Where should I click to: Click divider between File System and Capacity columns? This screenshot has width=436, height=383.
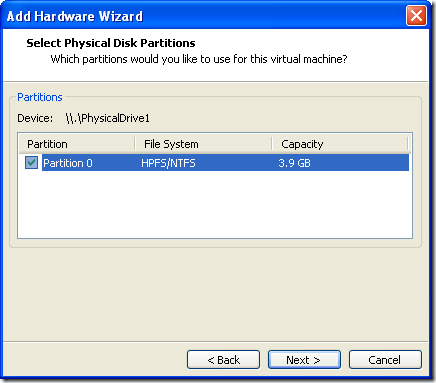[x=272, y=144]
